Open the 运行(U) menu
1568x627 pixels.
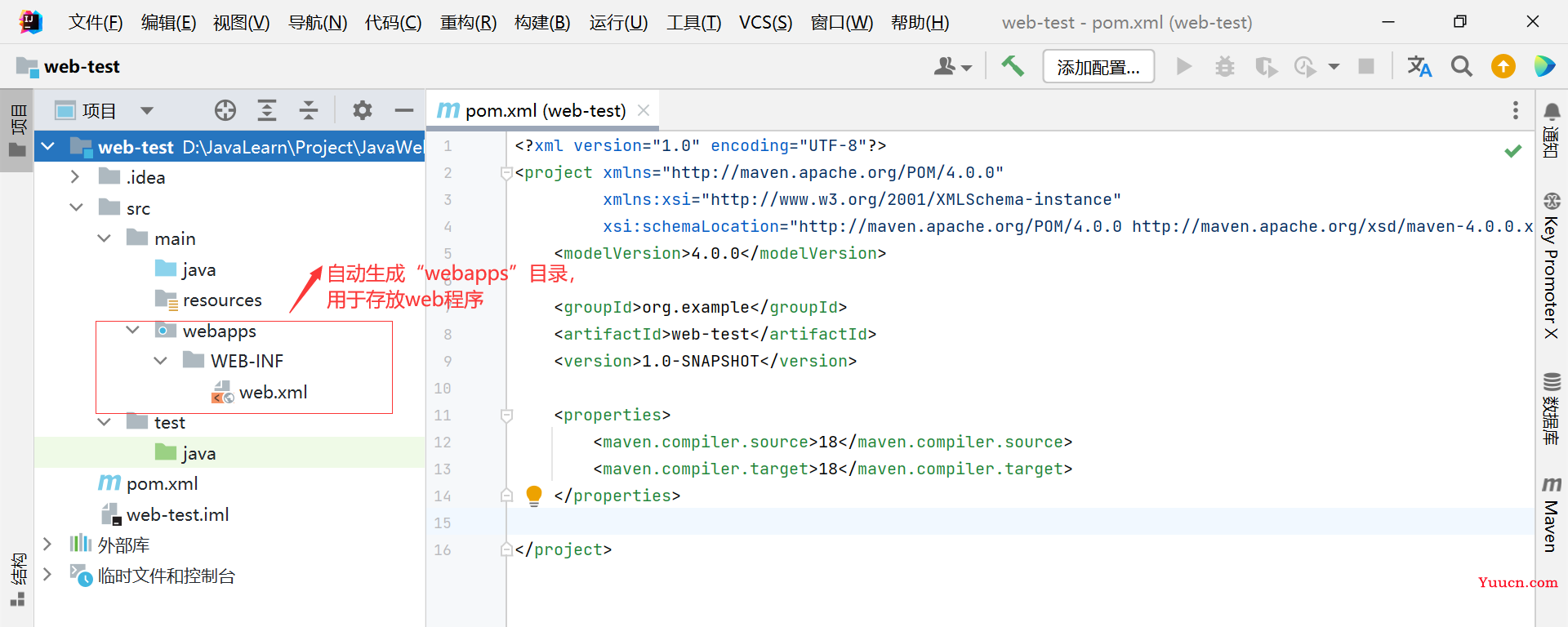618,22
